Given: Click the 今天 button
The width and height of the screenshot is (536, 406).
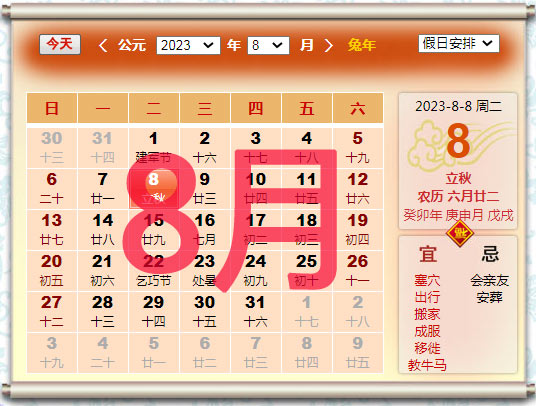Looking at the screenshot, I should (60, 44).
